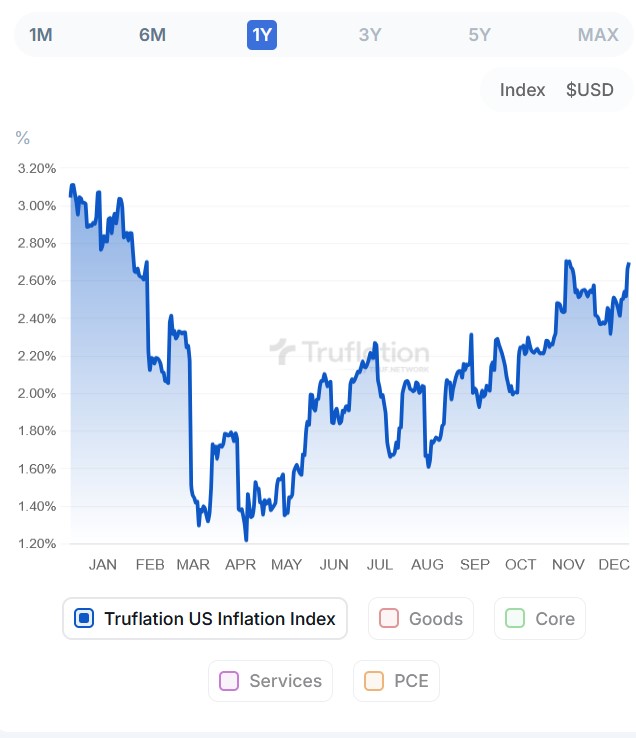
Task: Check the orange PCE checkbox icon
Action: click(374, 681)
